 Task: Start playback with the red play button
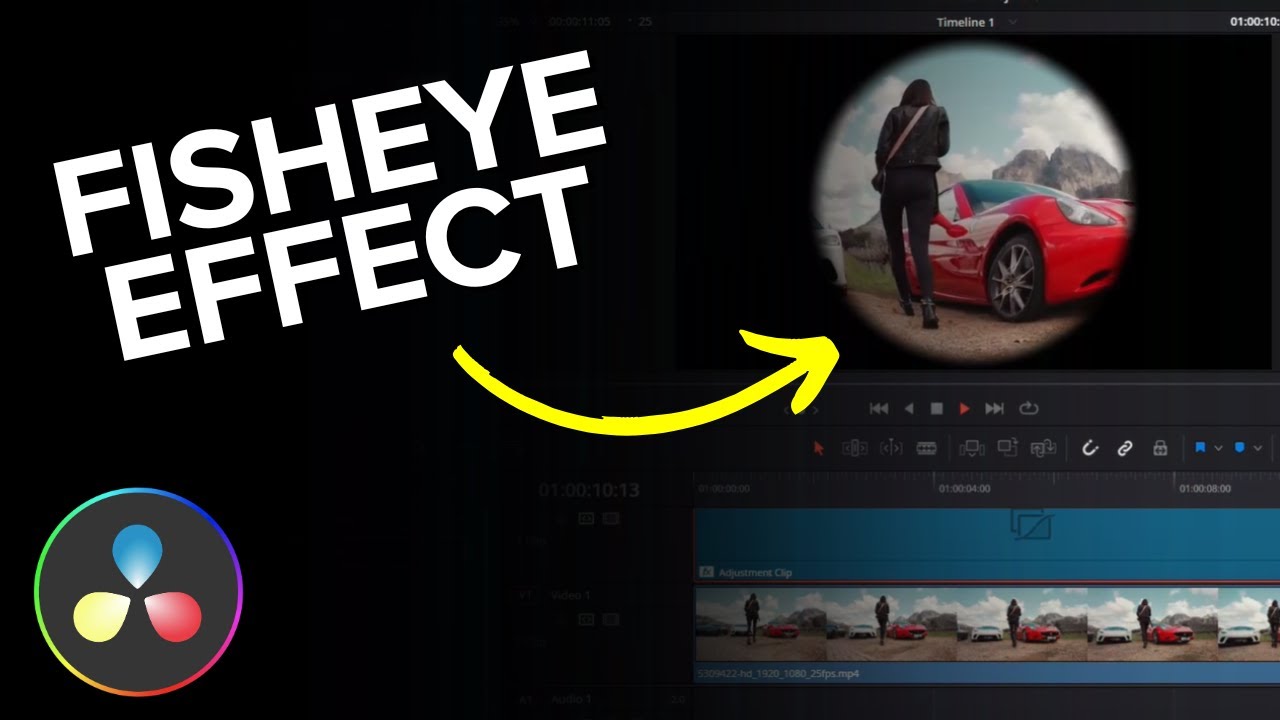(x=965, y=408)
